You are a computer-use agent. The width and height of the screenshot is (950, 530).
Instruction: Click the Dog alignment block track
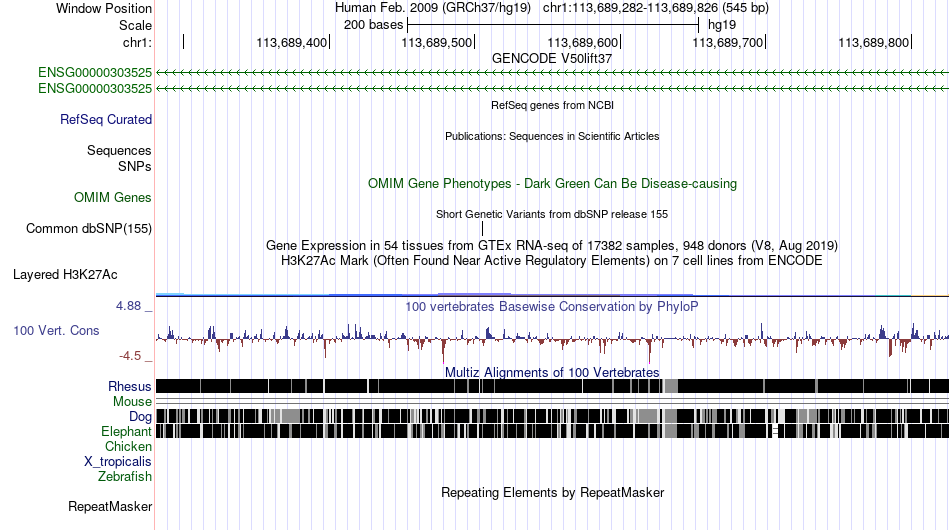552,416
